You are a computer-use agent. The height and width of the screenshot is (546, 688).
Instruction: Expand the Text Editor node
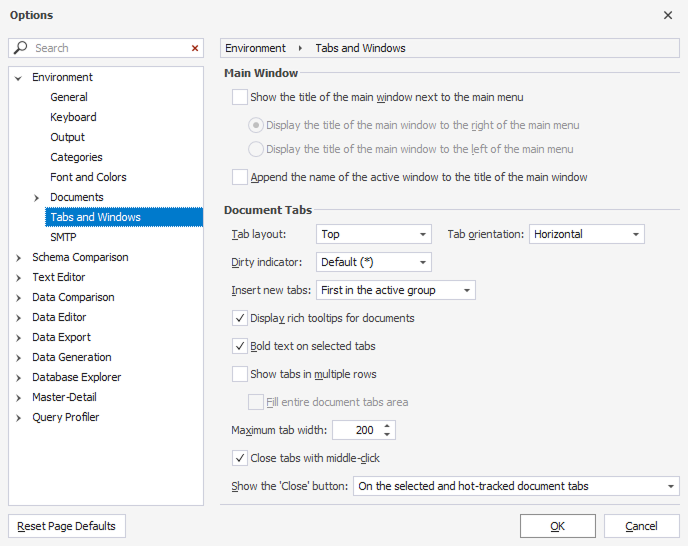coord(18,278)
